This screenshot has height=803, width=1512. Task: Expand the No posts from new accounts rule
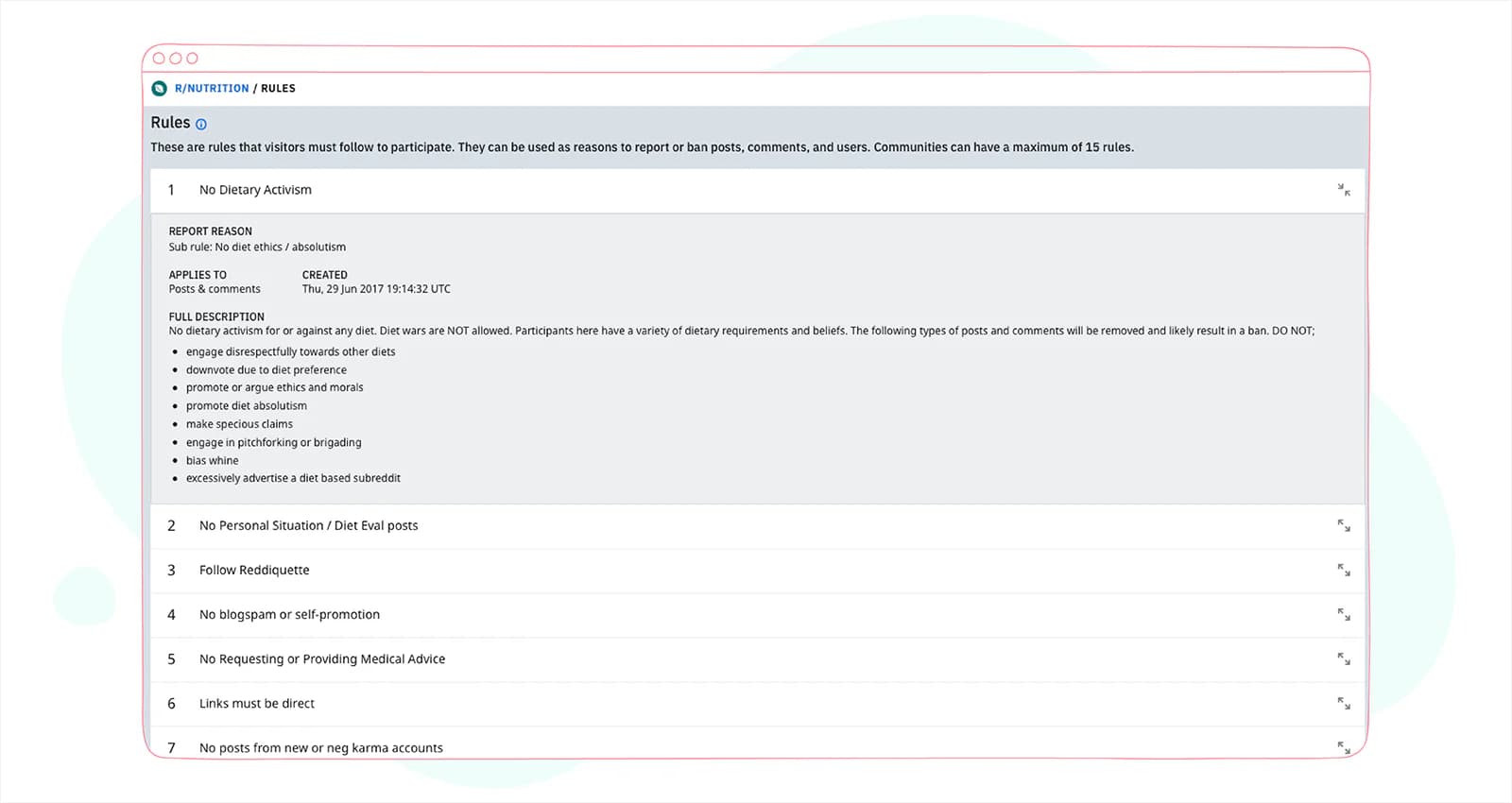pyautogui.click(x=1344, y=747)
